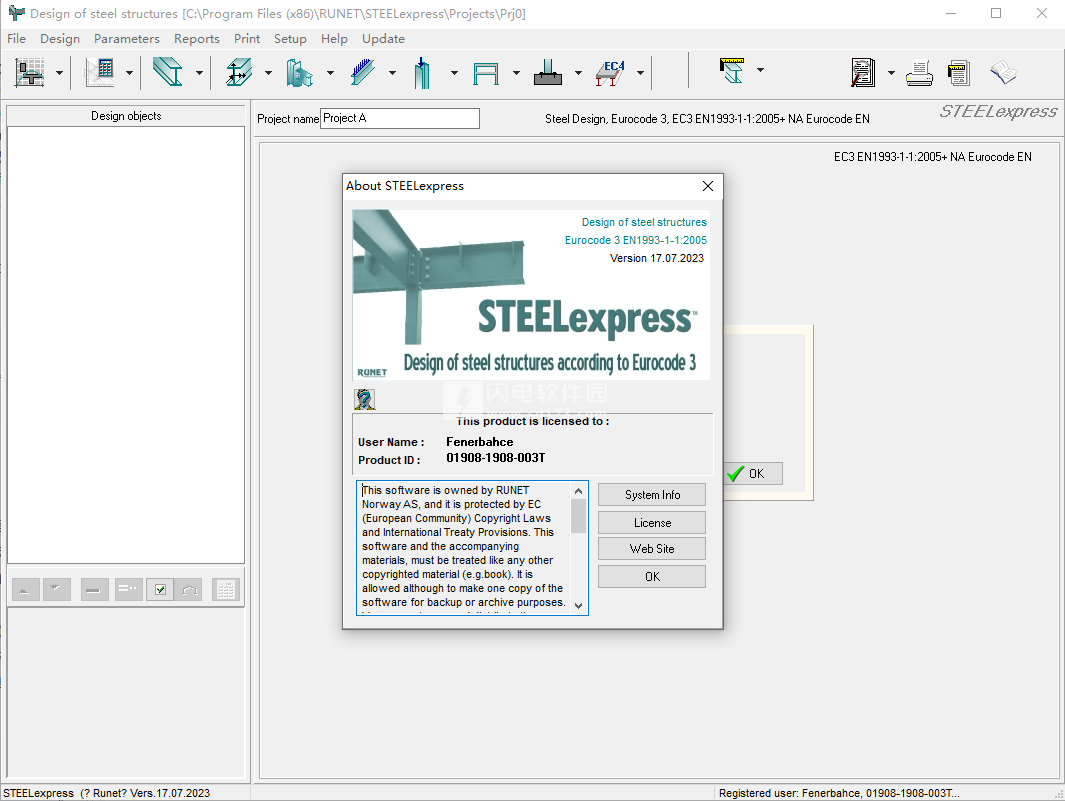Click the user avatar icon in About dialog

[365, 399]
